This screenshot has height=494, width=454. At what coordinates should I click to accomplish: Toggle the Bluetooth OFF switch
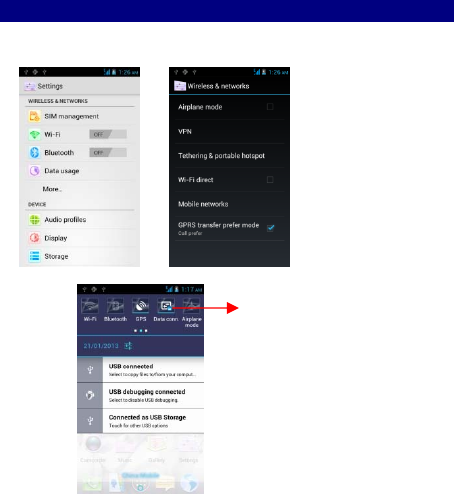pyautogui.click(x=108, y=153)
